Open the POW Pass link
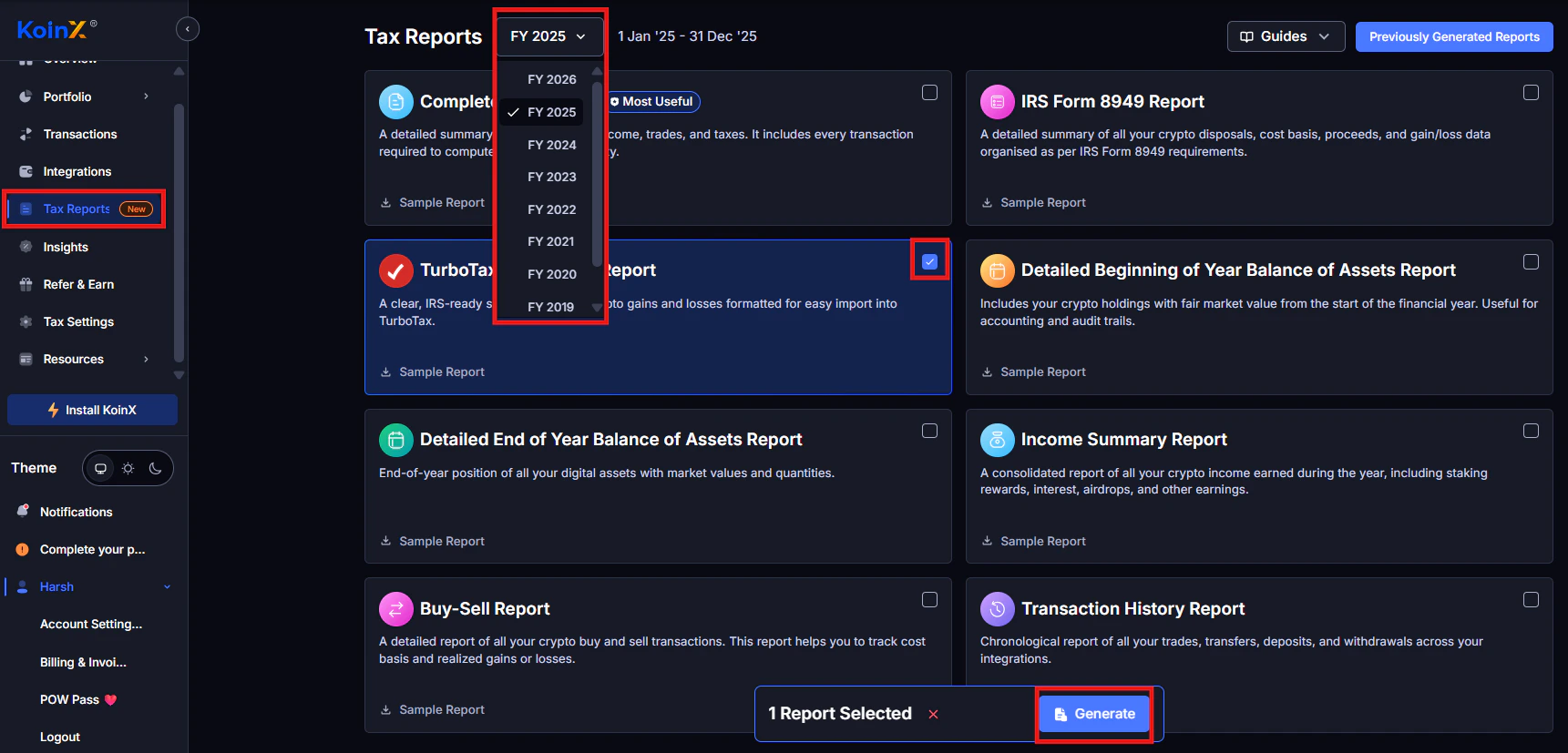 [x=78, y=699]
